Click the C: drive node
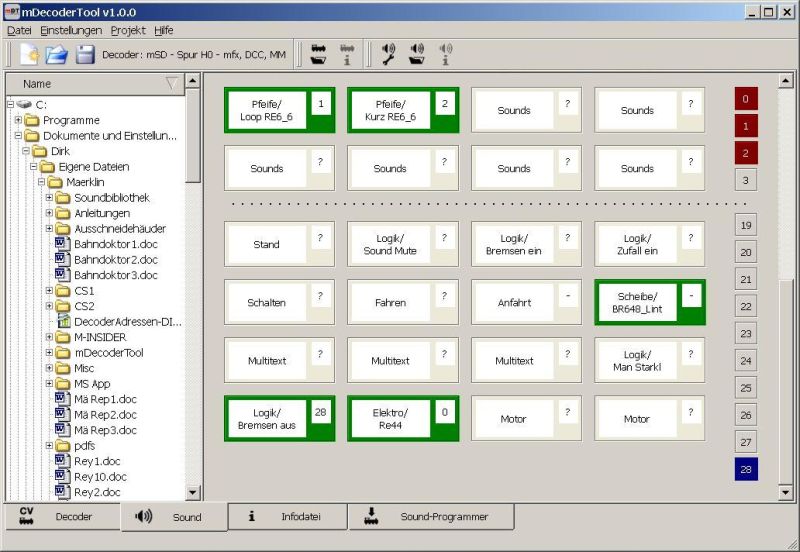The image size is (800, 552). click(32, 105)
